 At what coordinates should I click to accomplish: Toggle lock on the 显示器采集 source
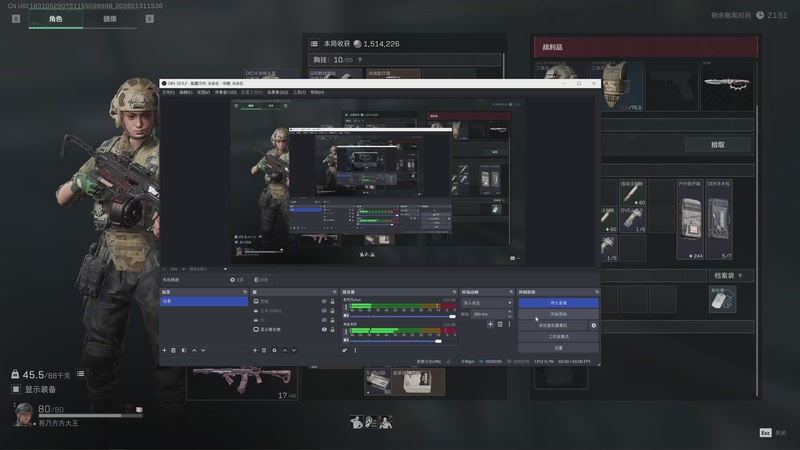333,330
